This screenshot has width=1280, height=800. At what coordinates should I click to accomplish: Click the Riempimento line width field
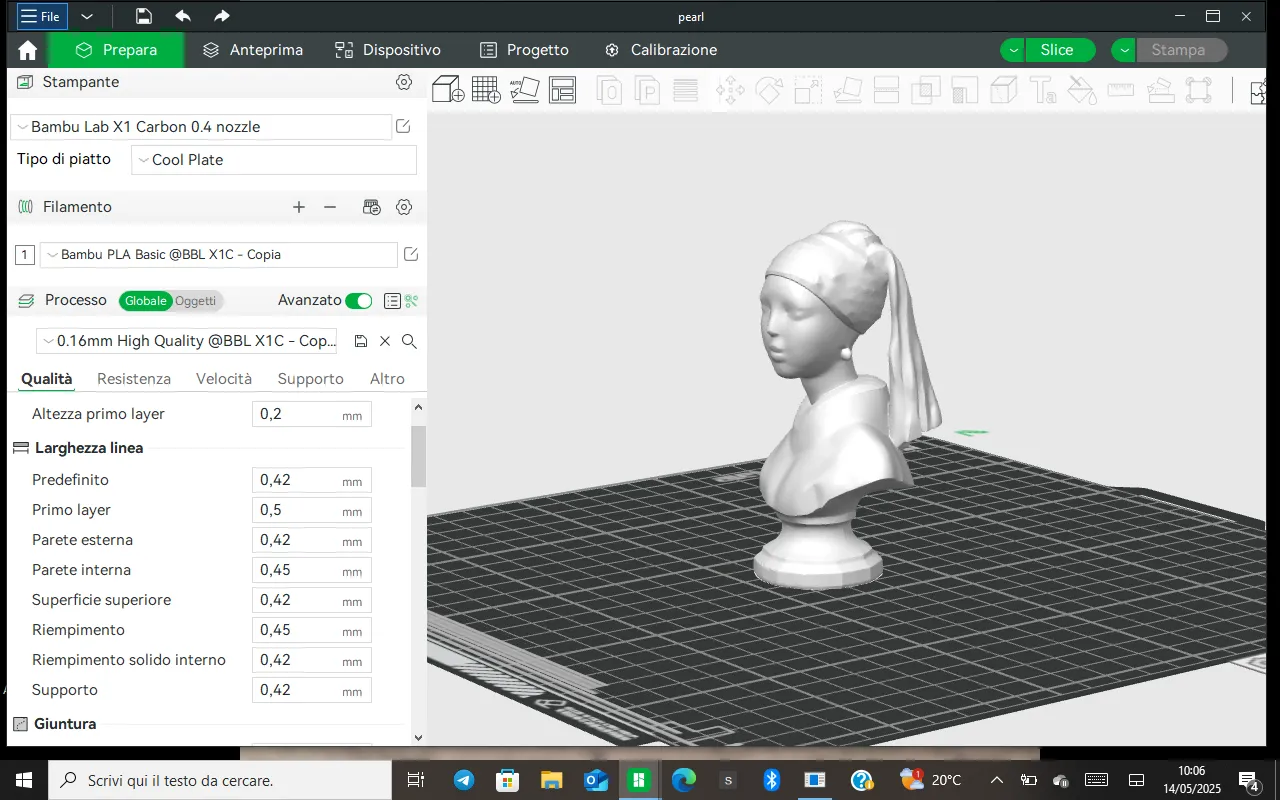312,630
